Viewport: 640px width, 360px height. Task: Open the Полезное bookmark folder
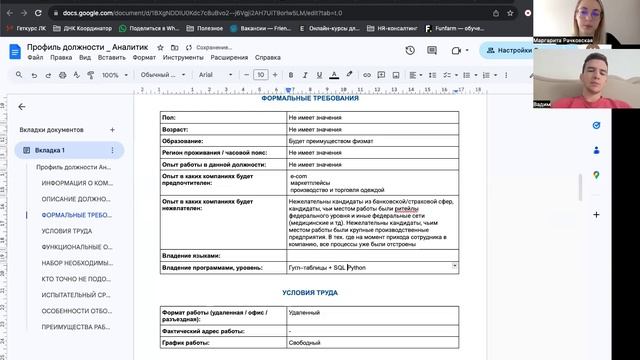coord(205,28)
